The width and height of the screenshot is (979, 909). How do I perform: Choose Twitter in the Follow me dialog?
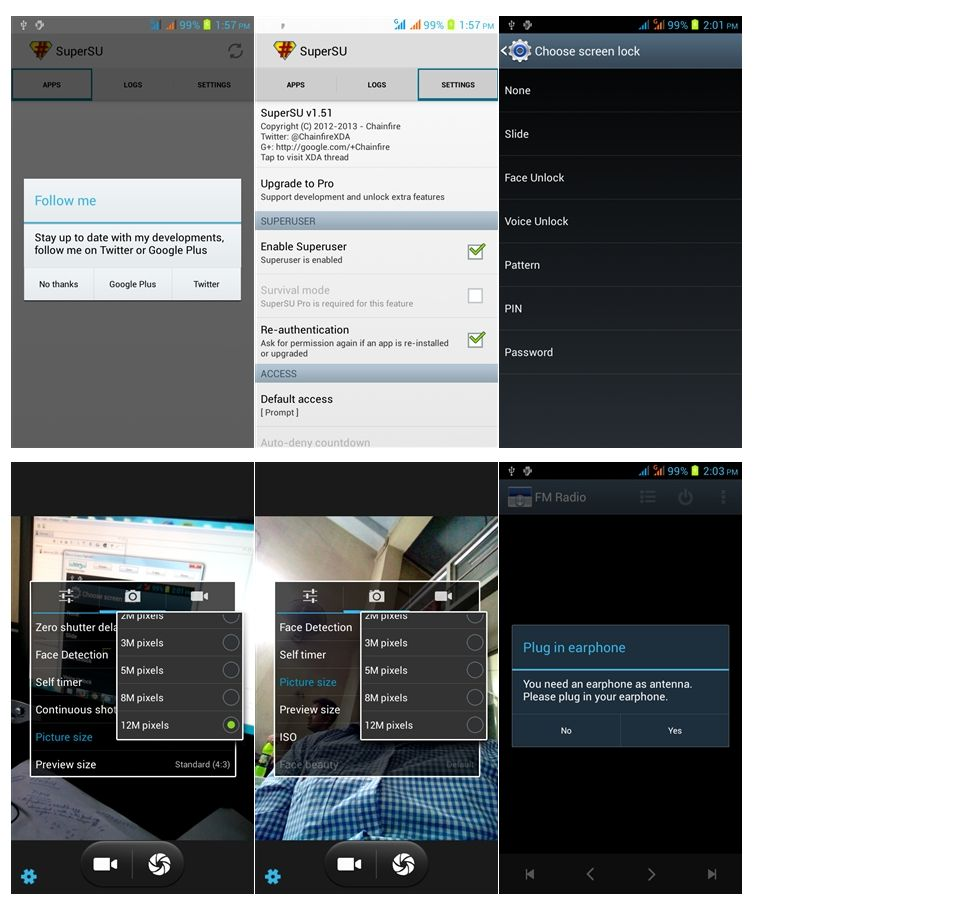pyautogui.click(x=206, y=284)
